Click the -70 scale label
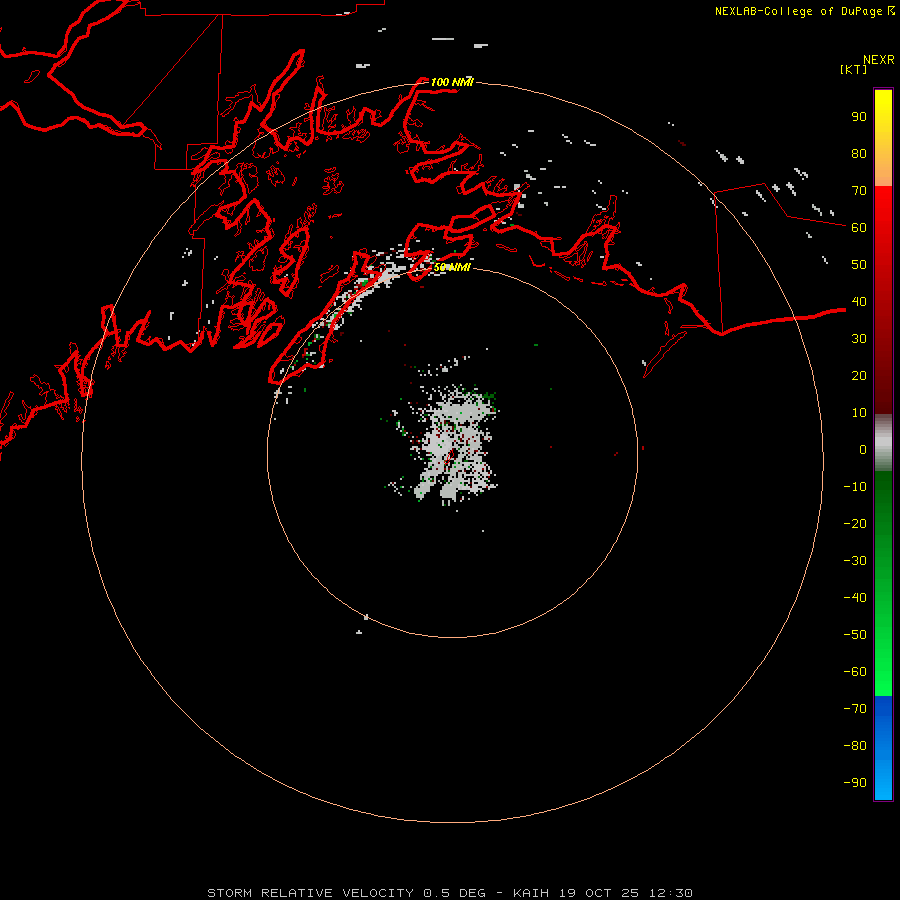Screen dimensions: 900x900 (x=855, y=709)
